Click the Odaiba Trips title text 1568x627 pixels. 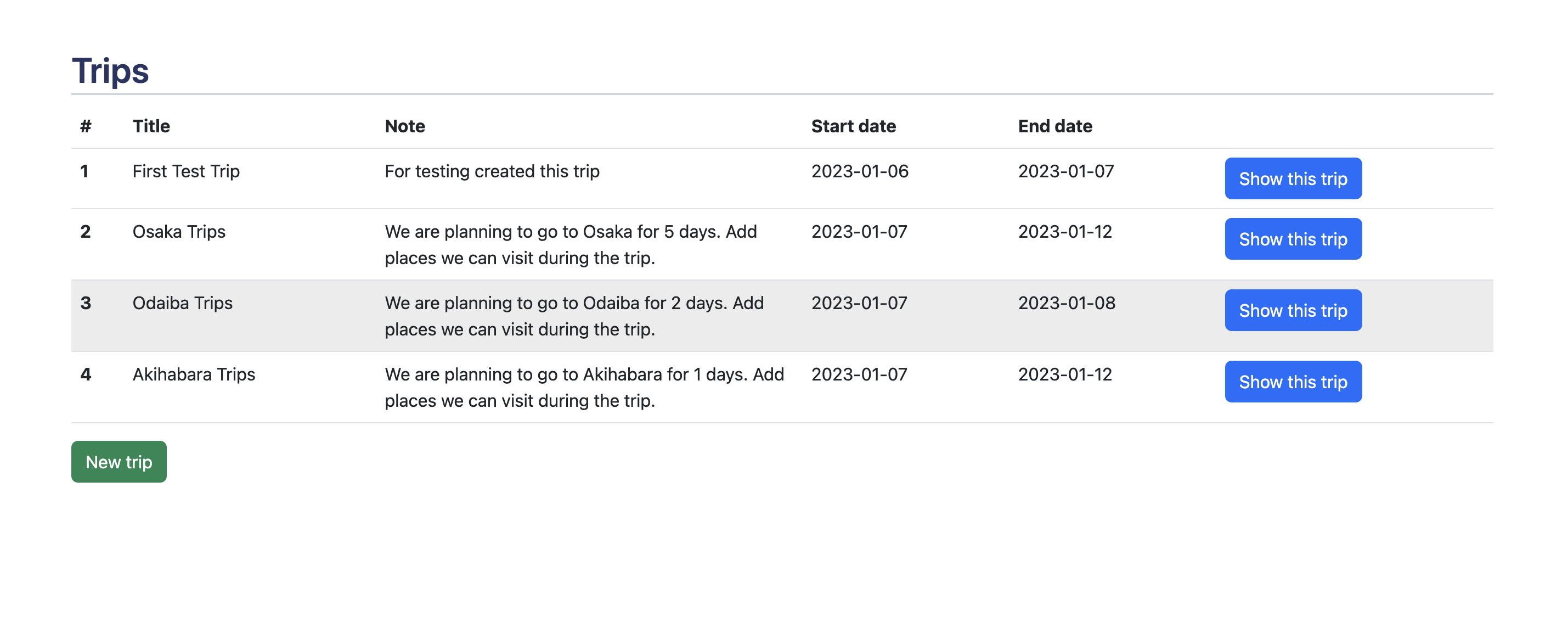(183, 303)
